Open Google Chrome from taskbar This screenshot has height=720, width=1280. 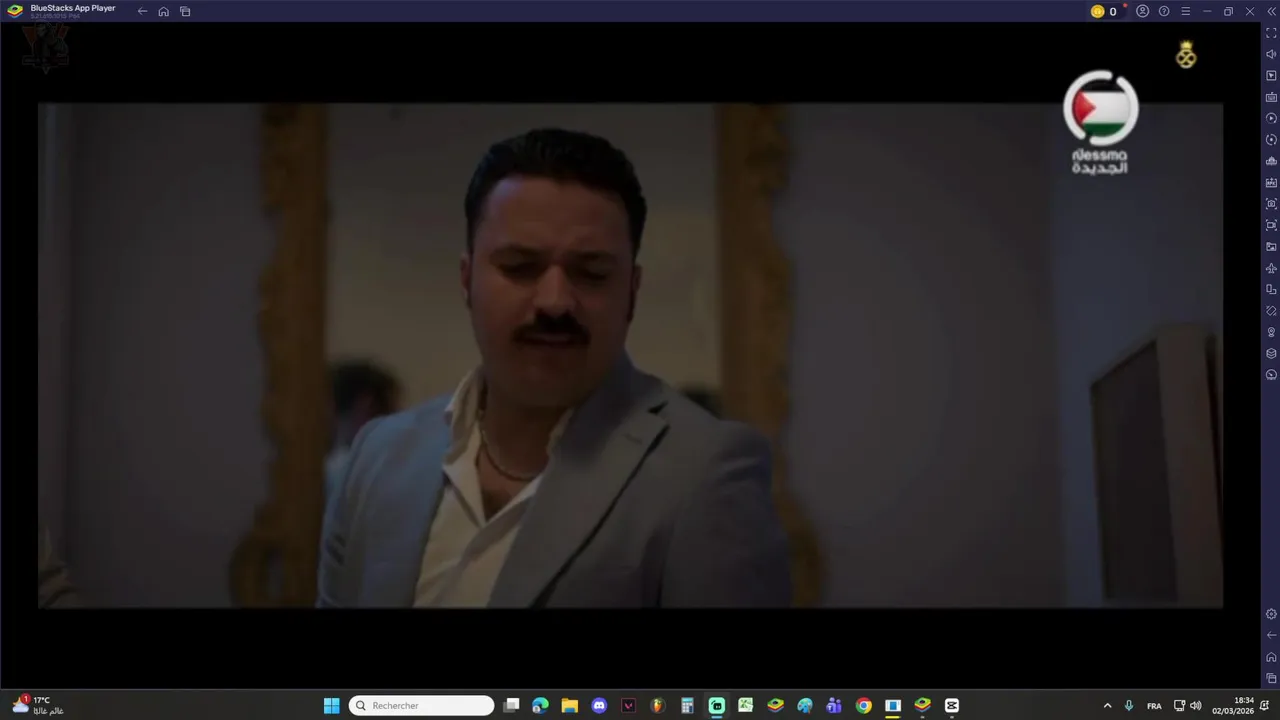point(864,706)
